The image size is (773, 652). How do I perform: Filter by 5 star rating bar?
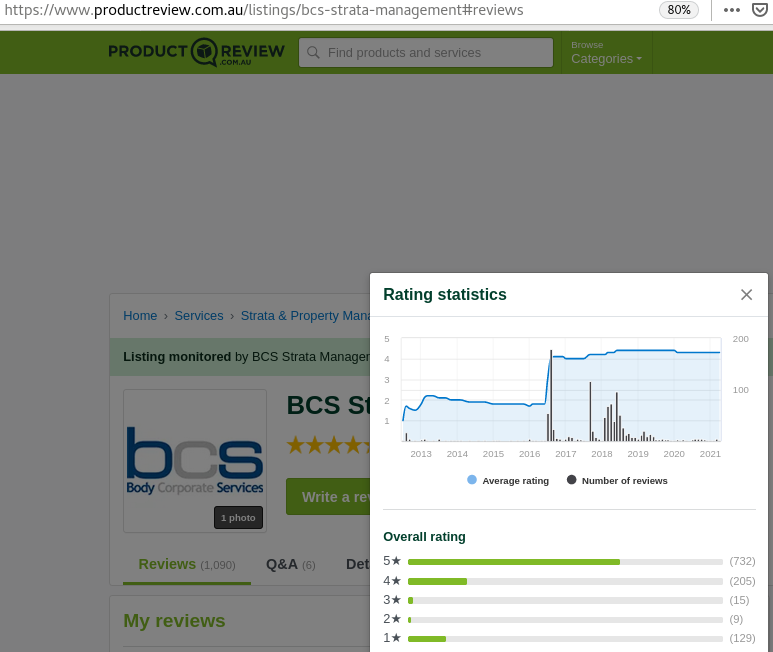coord(565,562)
